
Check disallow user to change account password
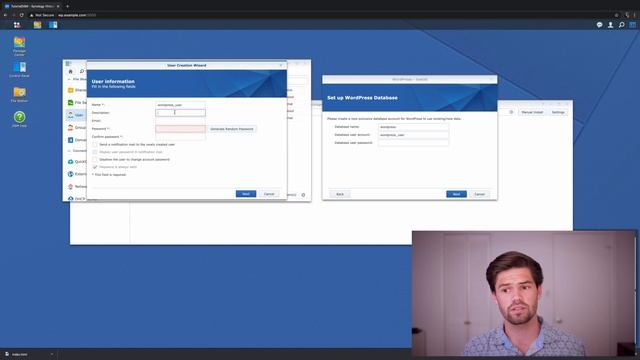coord(95,160)
